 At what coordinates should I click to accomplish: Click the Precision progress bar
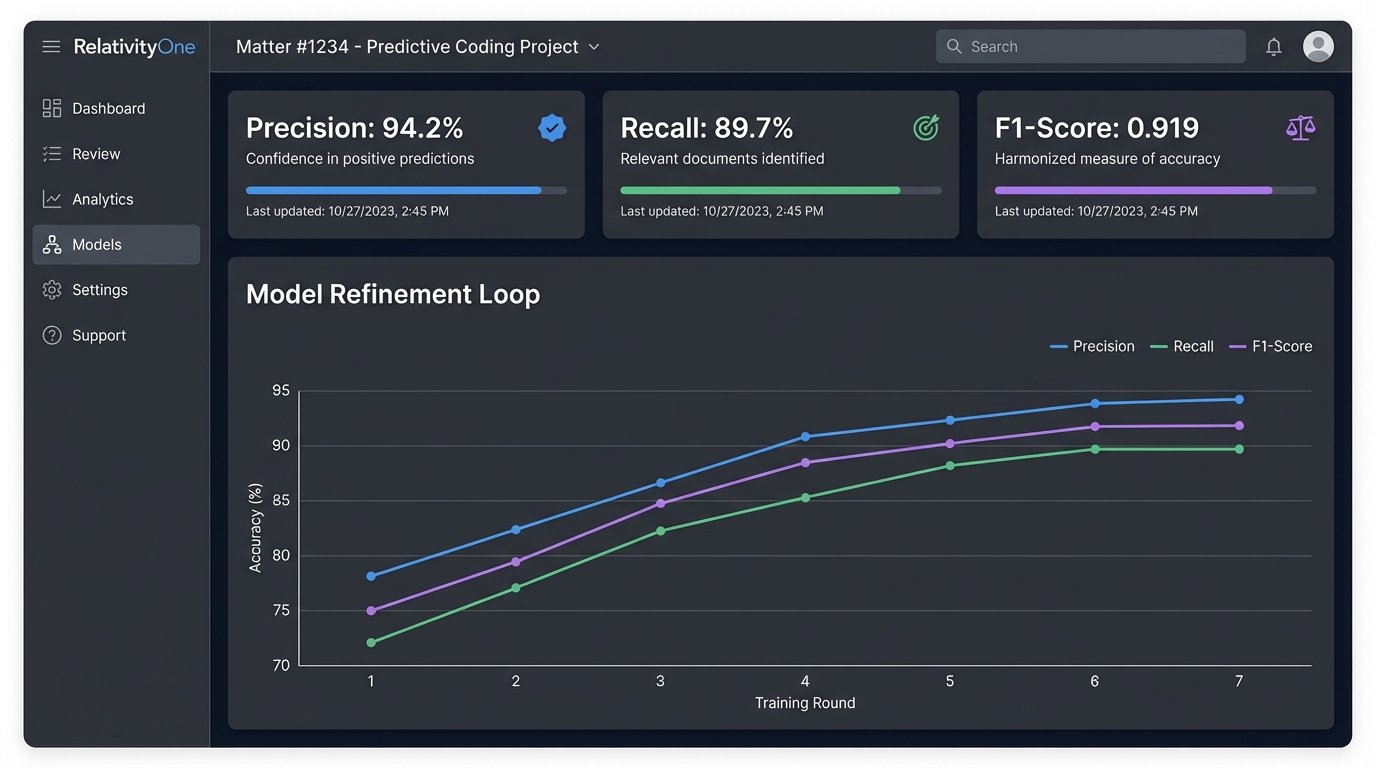(406, 190)
